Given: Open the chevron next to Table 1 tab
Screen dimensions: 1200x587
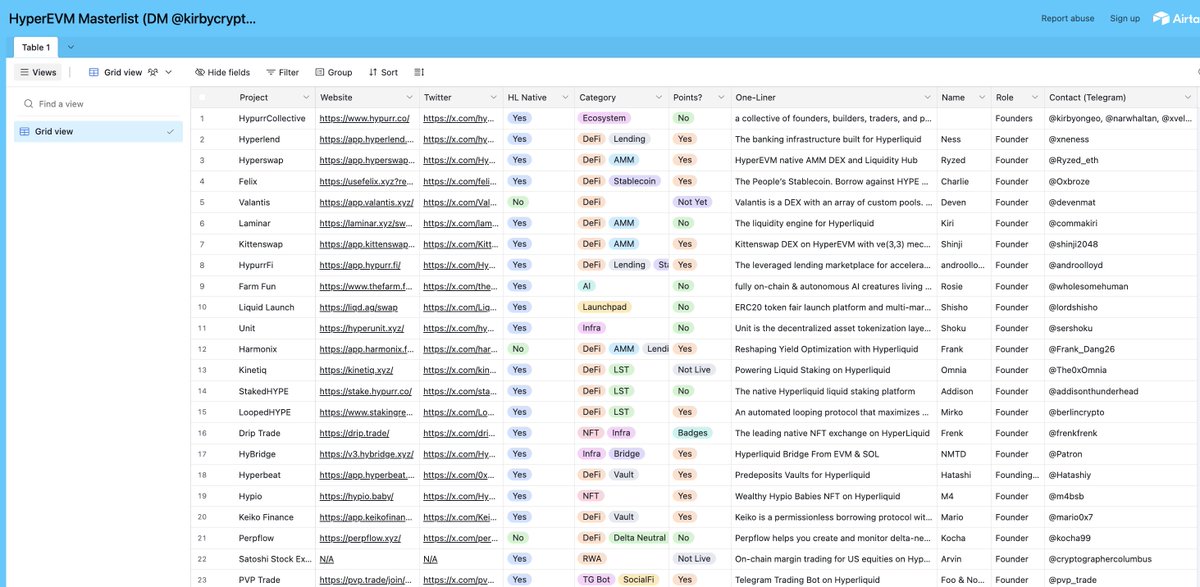Looking at the screenshot, I should (70, 47).
